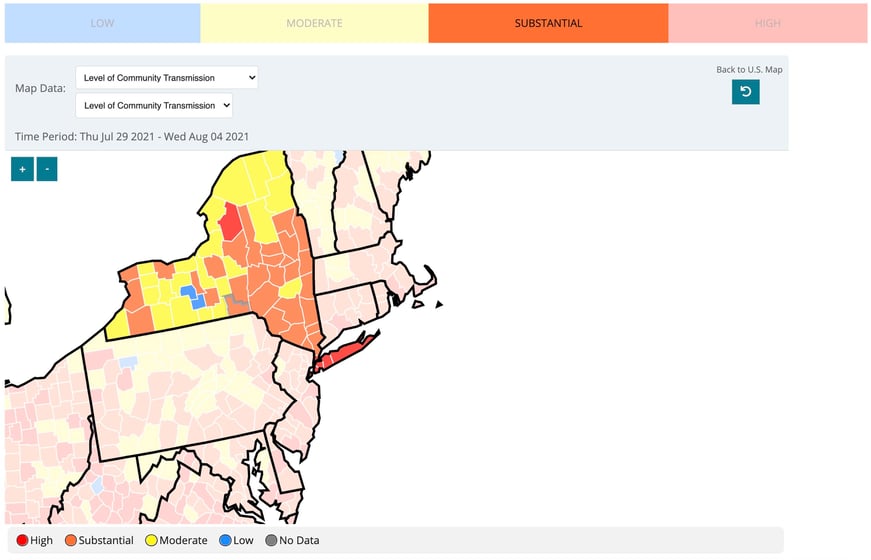The width and height of the screenshot is (871, 560).
Task: Click the red High legend swatch
Action: tap(22, 540)
